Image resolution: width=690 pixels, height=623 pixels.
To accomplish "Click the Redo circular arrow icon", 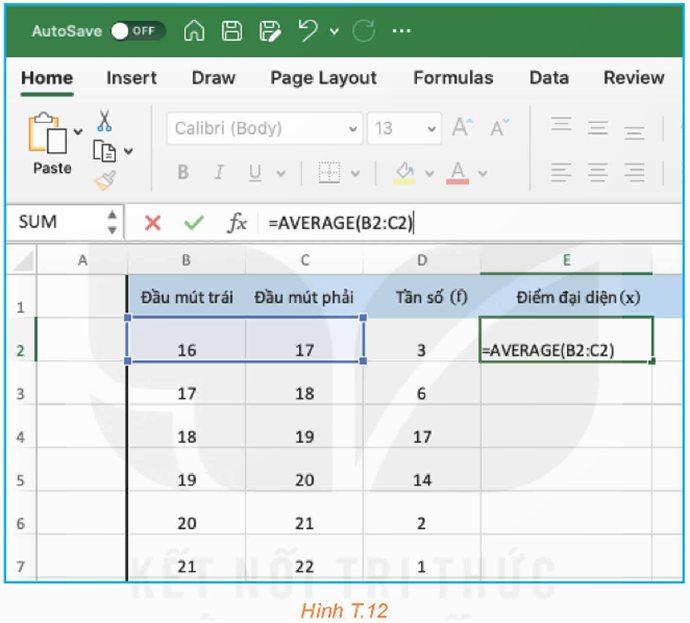I will tap(363, 31).
